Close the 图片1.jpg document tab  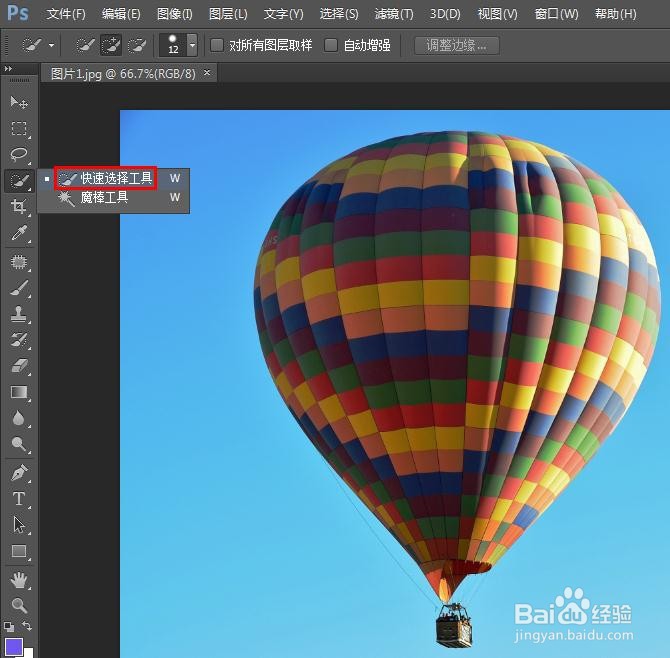(207, 73)
